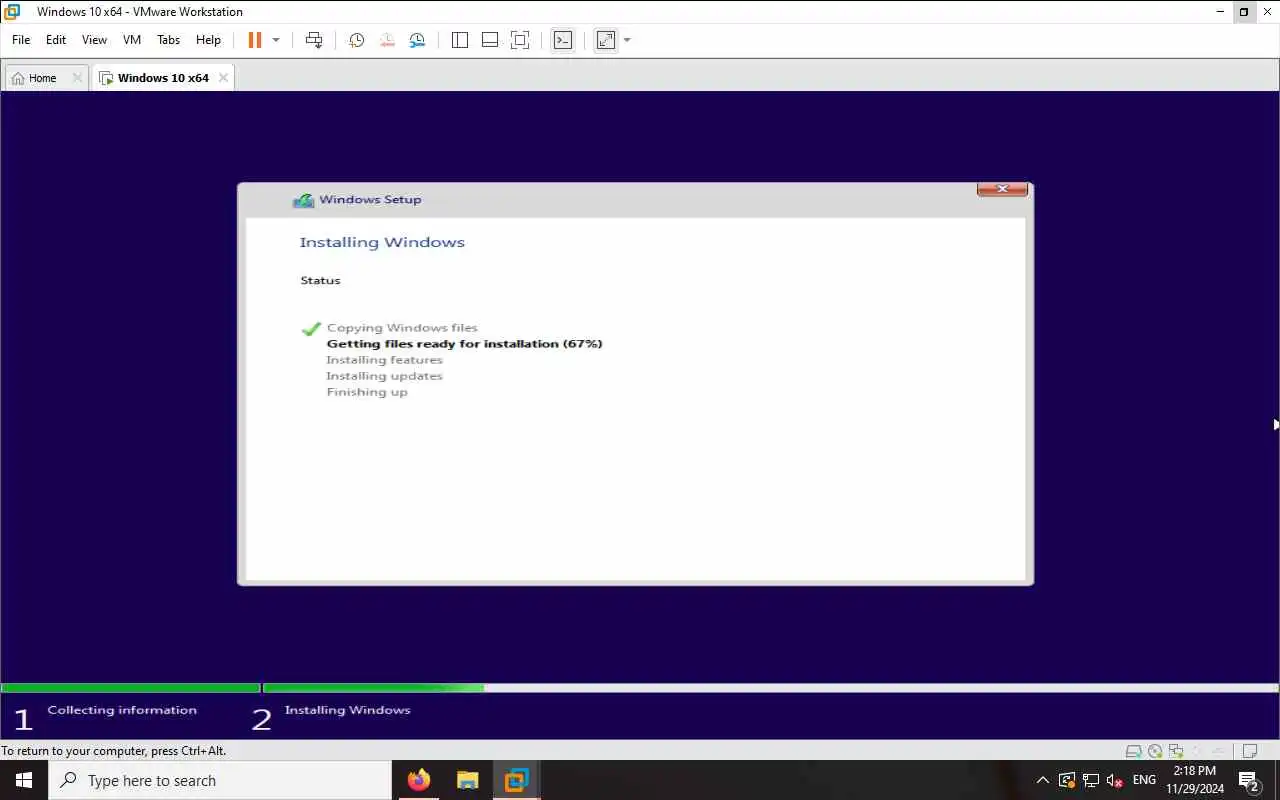Image resolution: width=1280 pixels, height=800 pixels.
Task: Expand the stretch guest dropdown arrow
Action: 627,40
